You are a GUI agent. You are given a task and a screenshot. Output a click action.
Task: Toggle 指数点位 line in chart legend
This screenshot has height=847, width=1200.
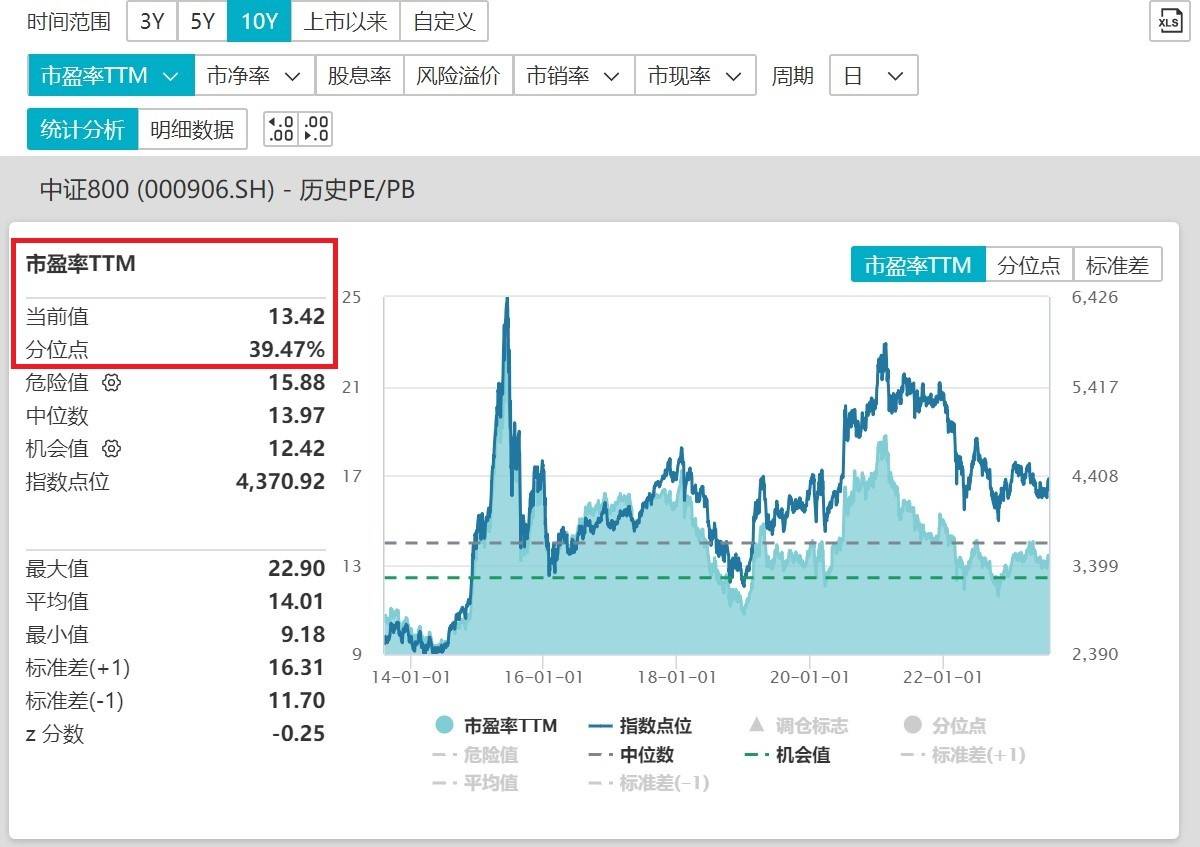tap(641, 725)
